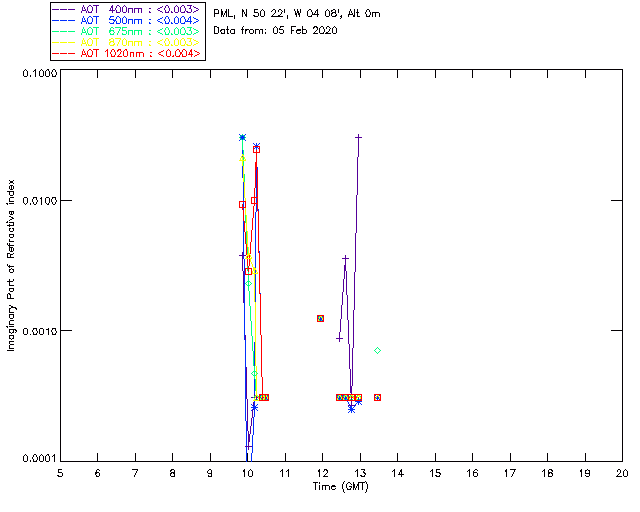The width and height of the screenshot is (640, 512).
Task: Click the PML station location text
Action: coord(297,14)
